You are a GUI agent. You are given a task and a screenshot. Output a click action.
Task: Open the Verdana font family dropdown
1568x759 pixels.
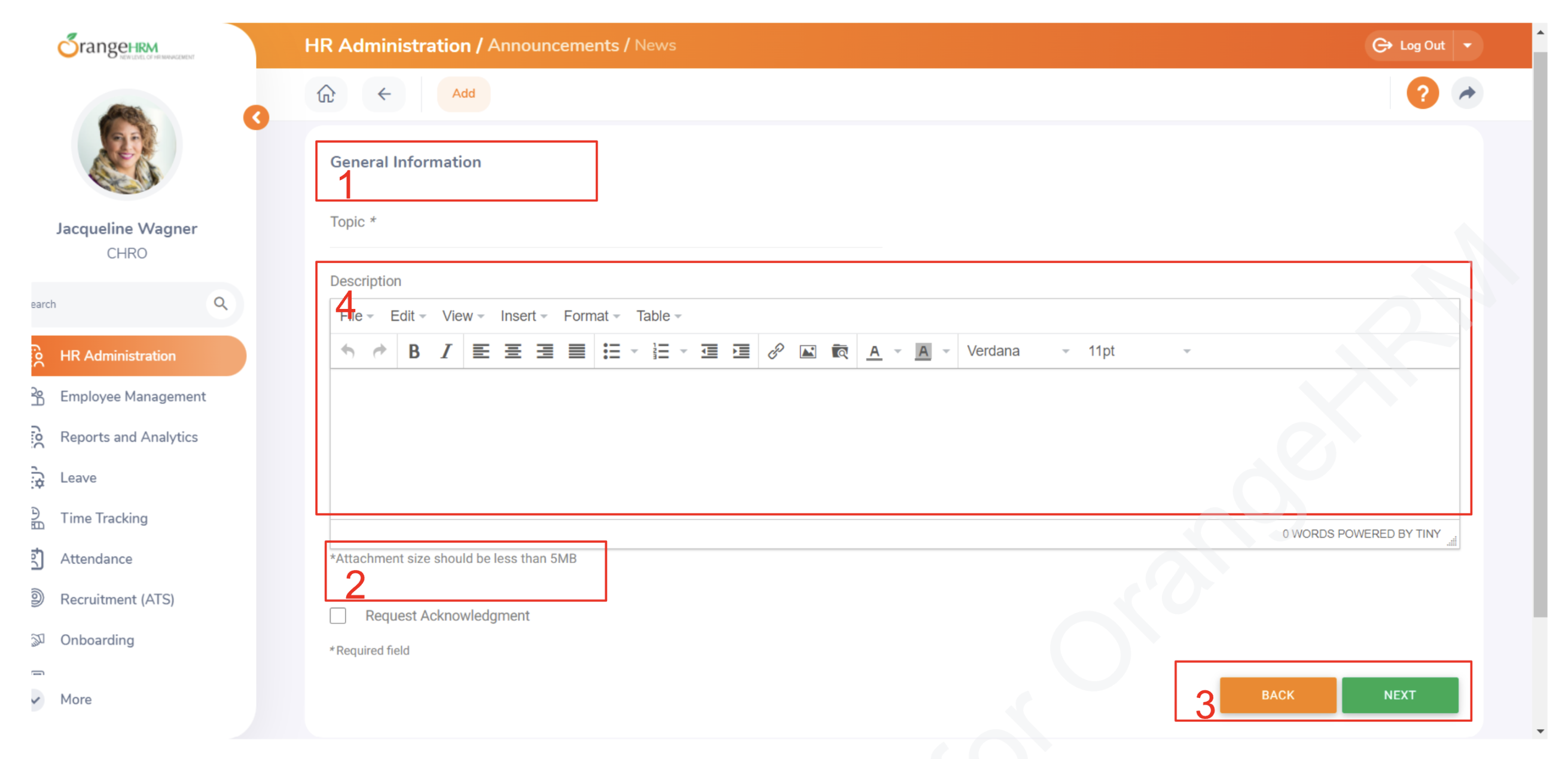click(1018, 351)
